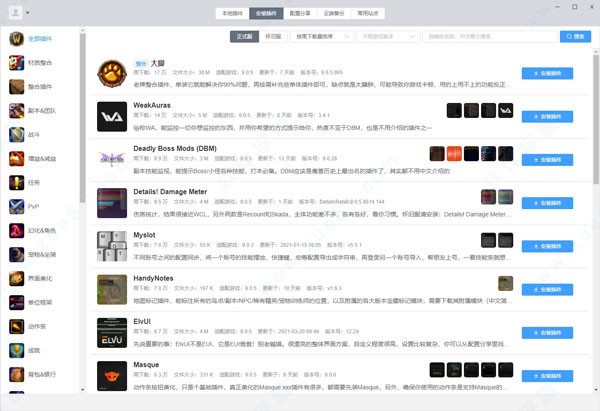
Task: Open WeakAuras first screenshot thumbnail
Action: [454, 111]
